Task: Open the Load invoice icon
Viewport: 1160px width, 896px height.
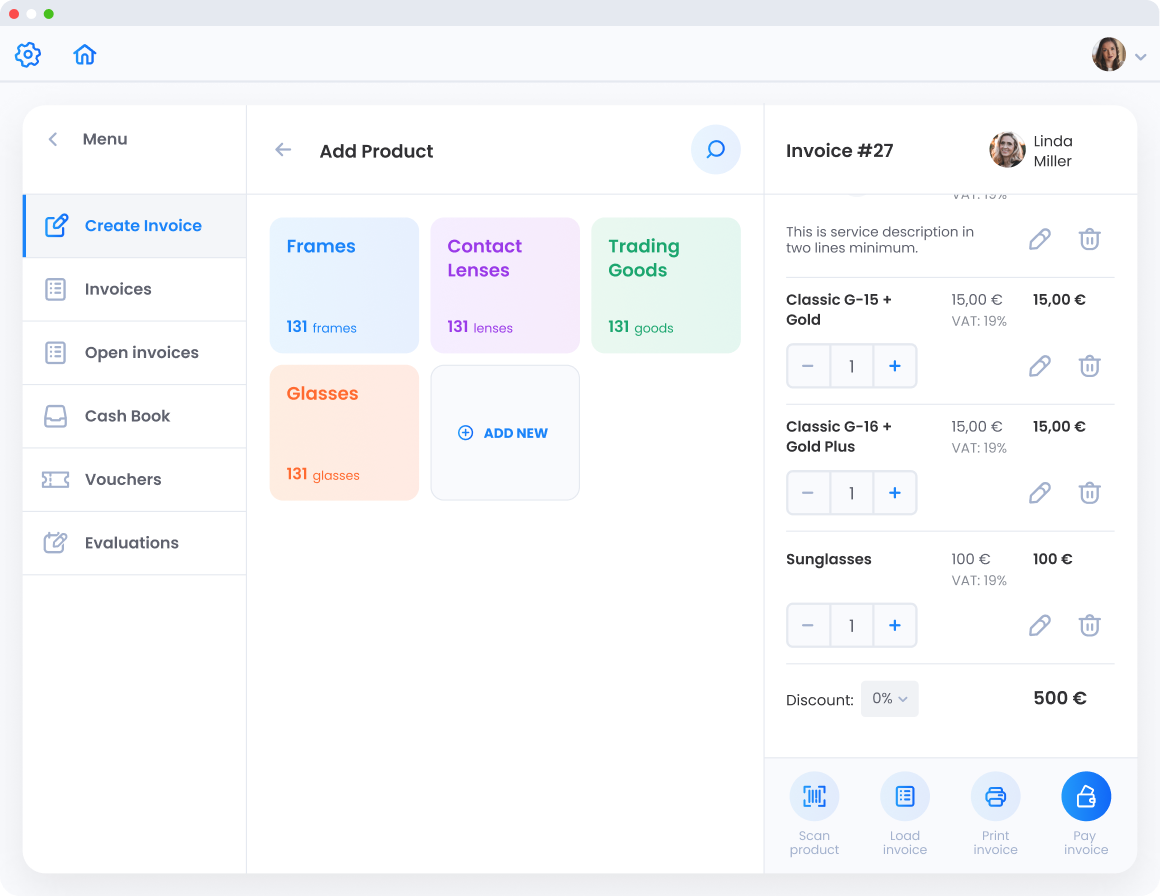Action: pyautogui.click(x=905, y=796)
